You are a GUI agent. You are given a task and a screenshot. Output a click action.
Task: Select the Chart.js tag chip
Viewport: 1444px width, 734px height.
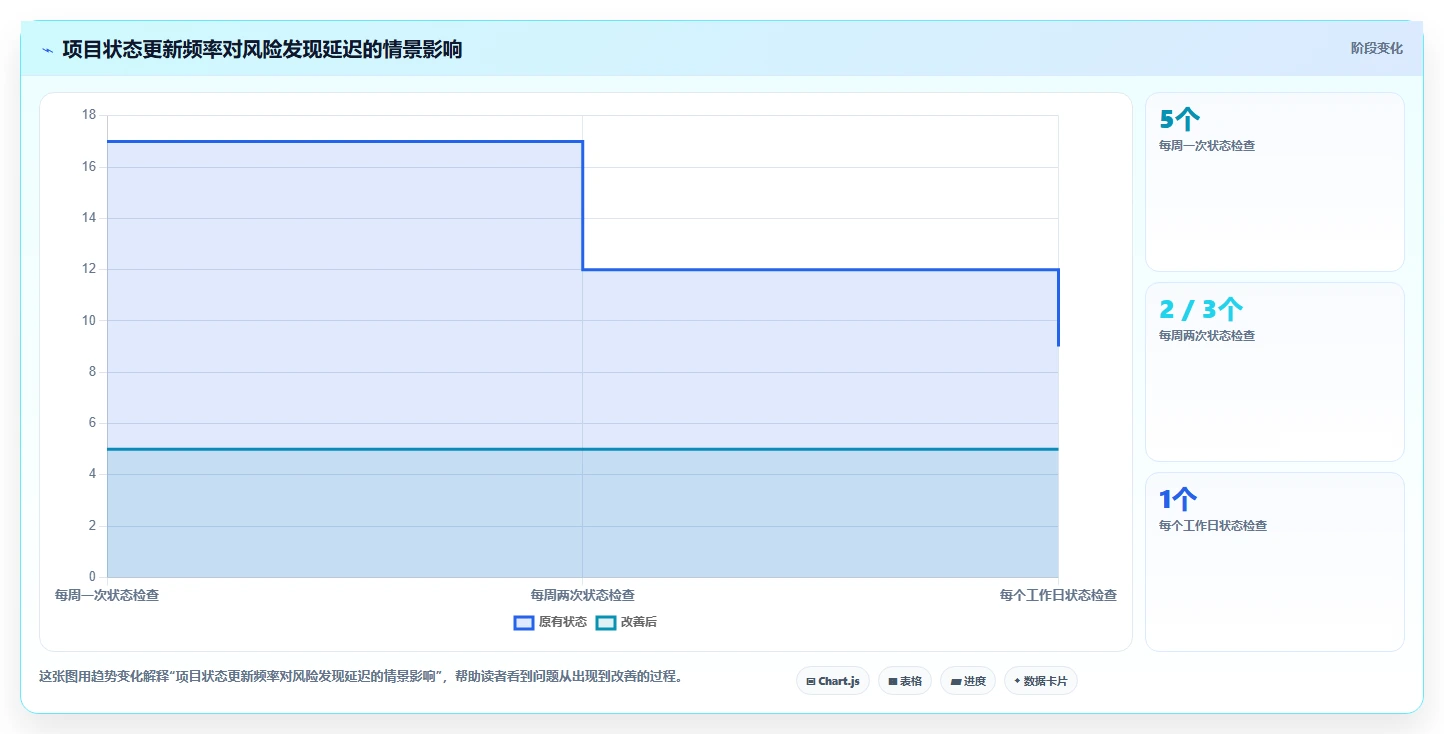[x=833, y=681]
